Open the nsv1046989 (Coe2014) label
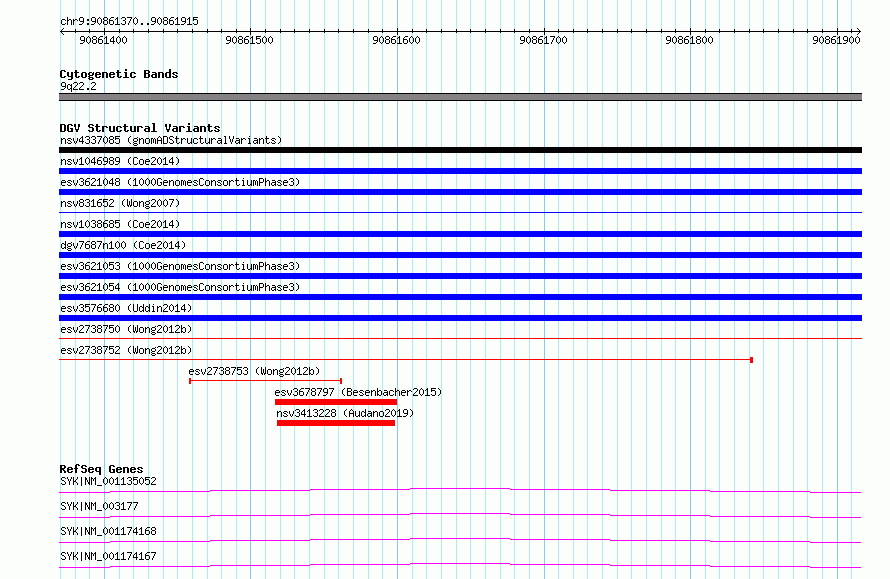The image size is (890, 579). pyautogui.click(x=120, y=161)
